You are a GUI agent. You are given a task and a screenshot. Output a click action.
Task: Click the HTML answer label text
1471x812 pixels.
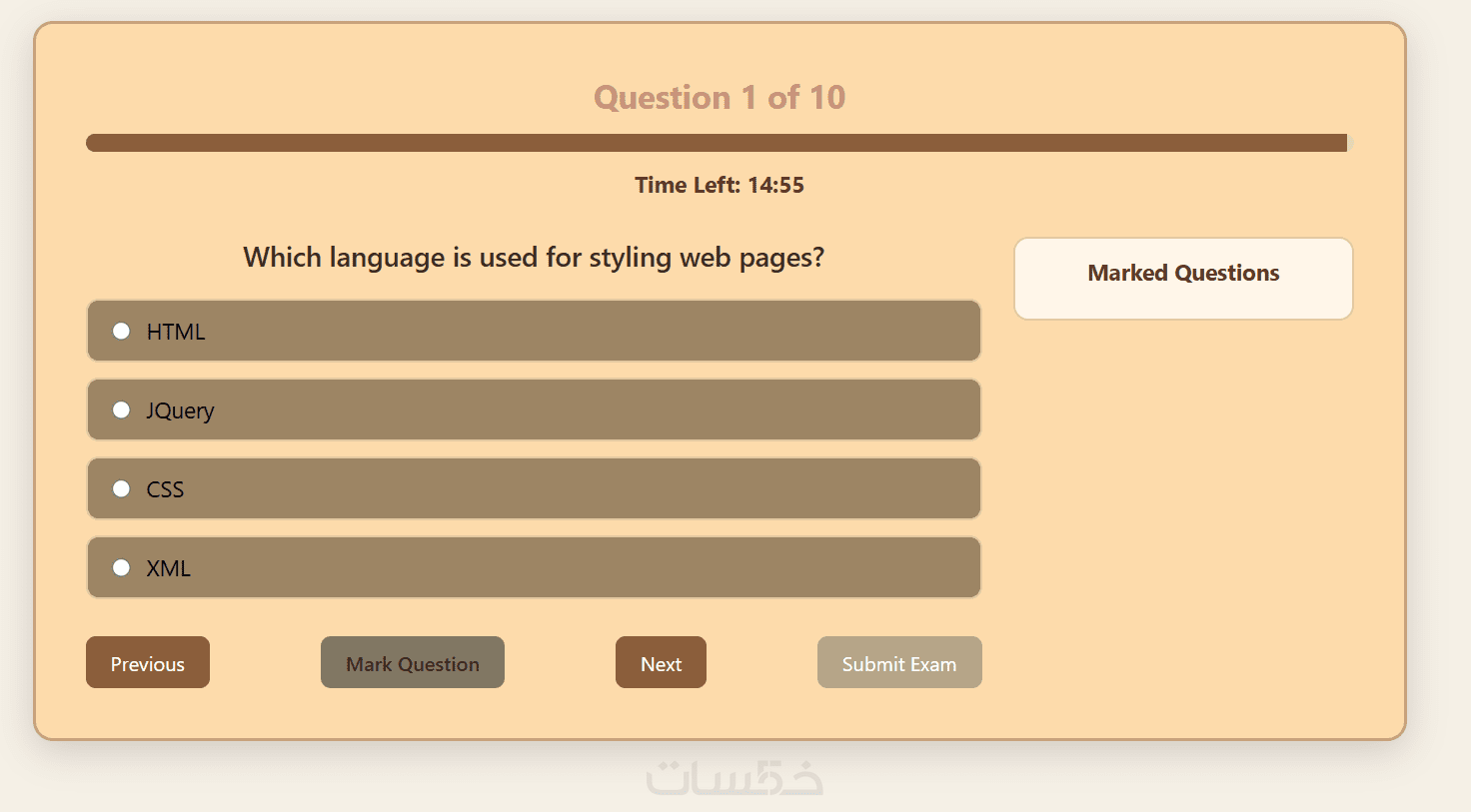point(176,332)
